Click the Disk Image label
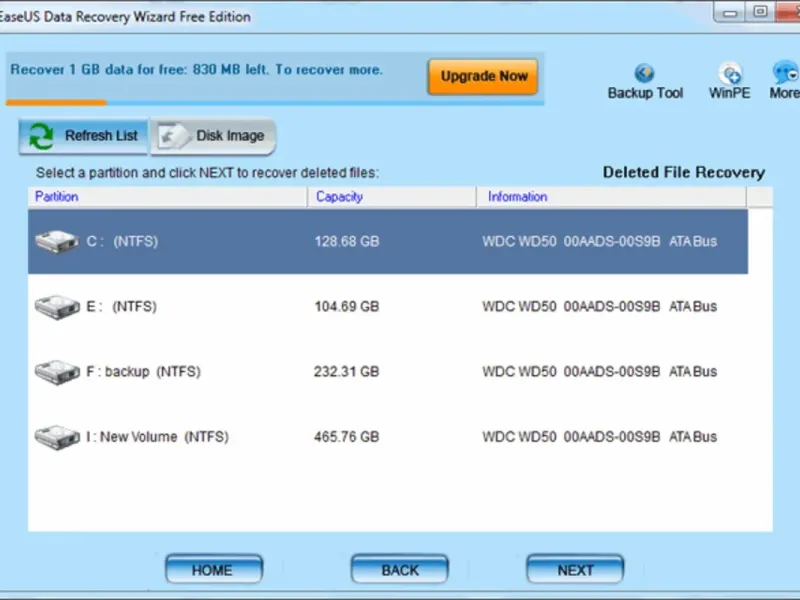The width and height of the screenshot is (800, 600). (x=230, y=136)
